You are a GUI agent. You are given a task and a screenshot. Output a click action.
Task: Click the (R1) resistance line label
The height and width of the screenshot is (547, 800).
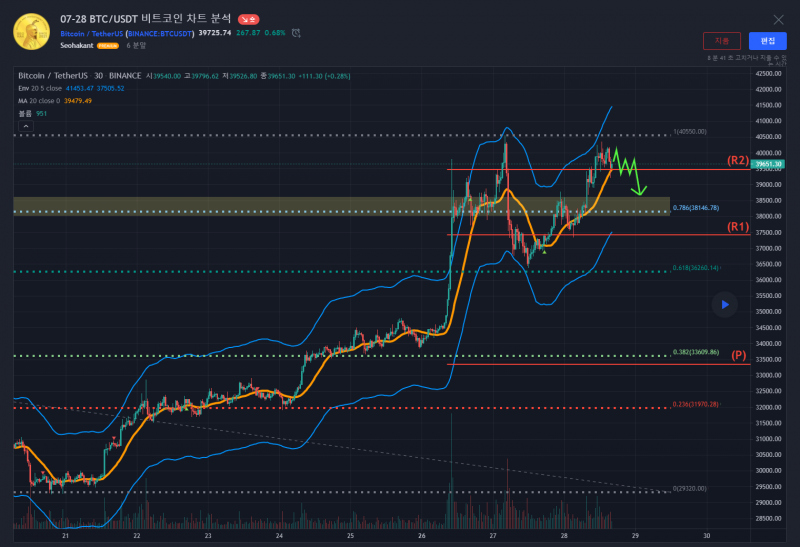pos(738,227)
